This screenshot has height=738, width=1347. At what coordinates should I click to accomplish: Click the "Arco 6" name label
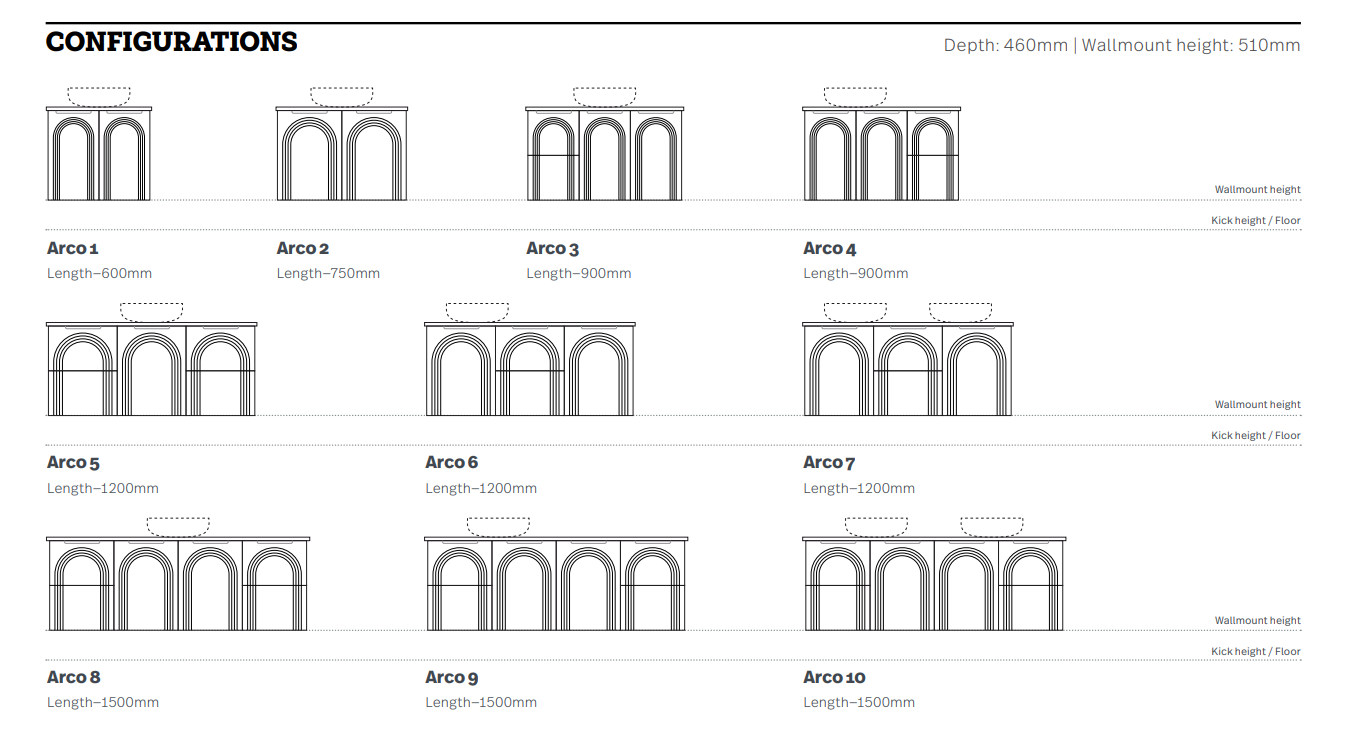pyautogui.click(x=452, y=462)
